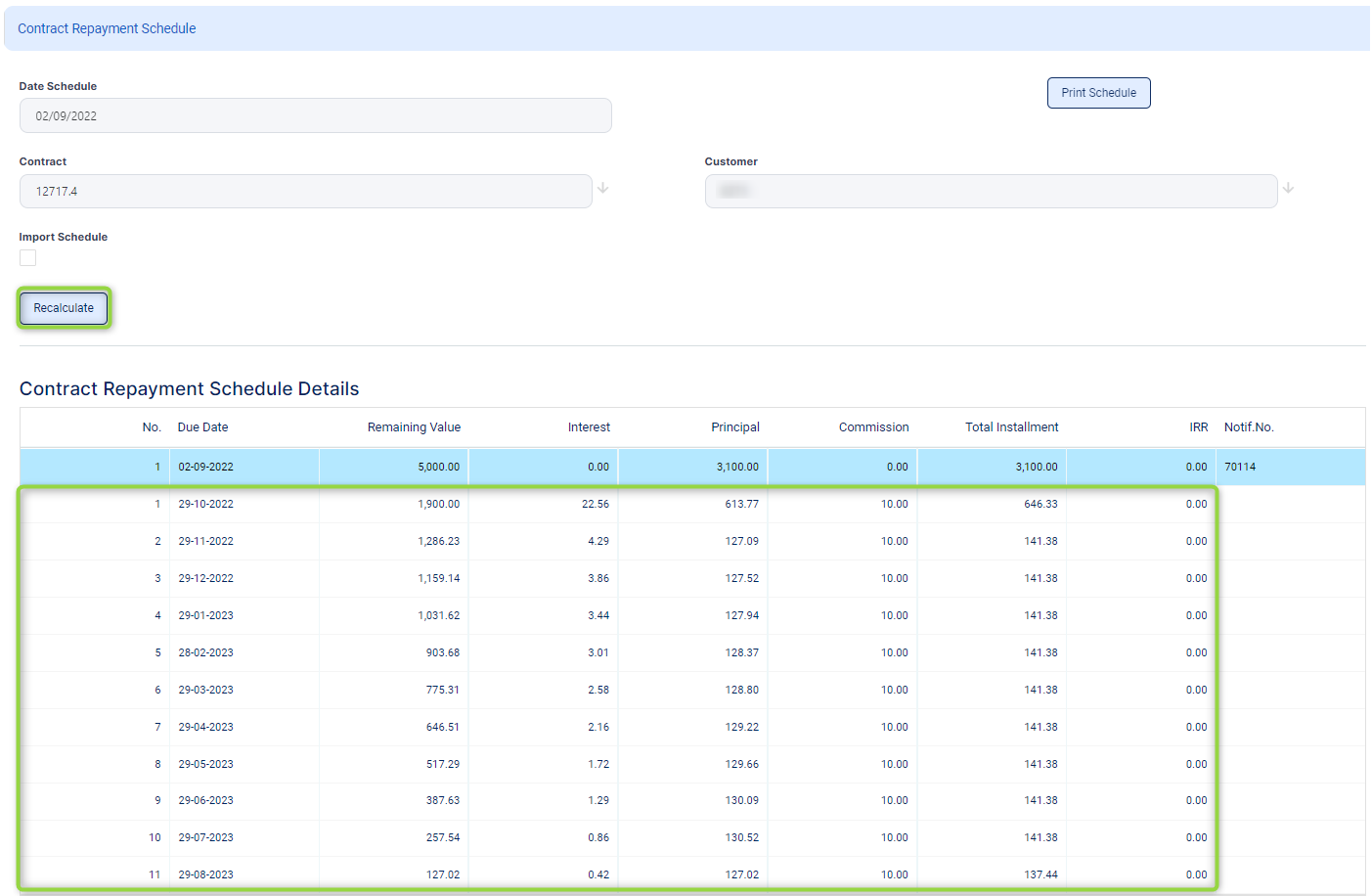This screenshot has height=896, width=1372.
Task: Select the installment row due 29-10-2022
Action: 205,504
